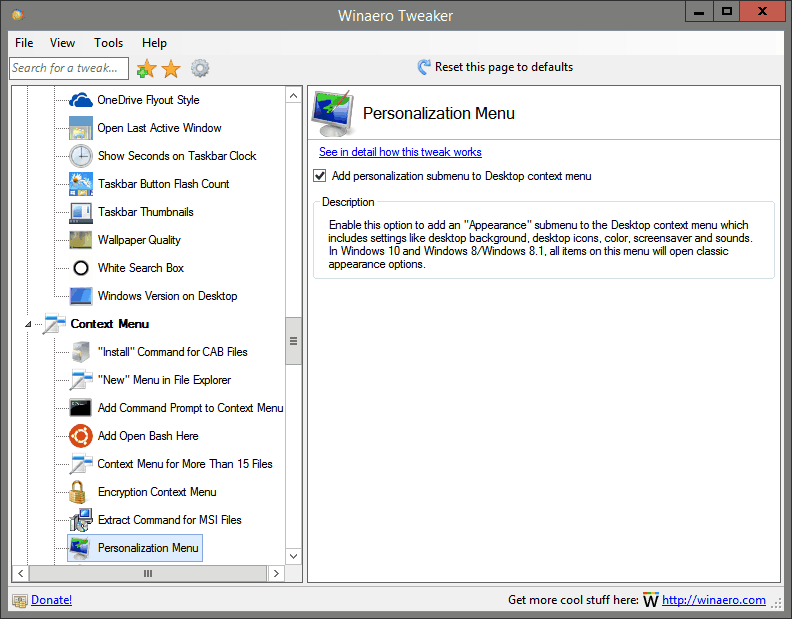Screen dimensions: 792x619
Task: Select White Search Box tweak
Action: pos(141,268)
